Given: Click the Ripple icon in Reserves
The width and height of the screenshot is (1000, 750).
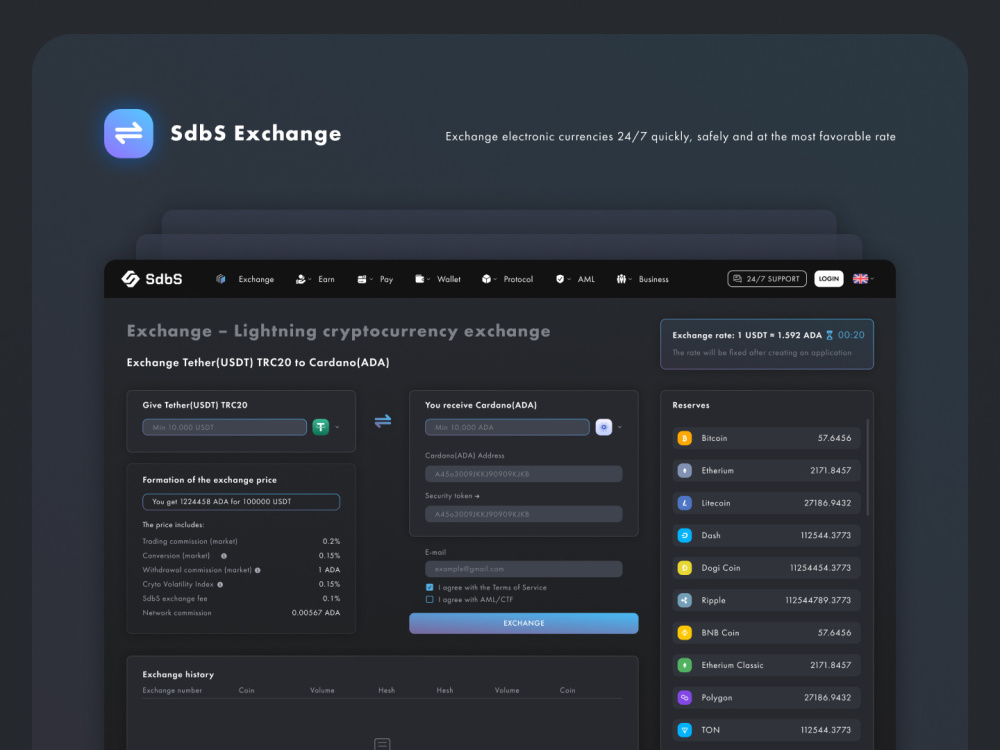Looking at the screenshot, I should coord(684,600).
